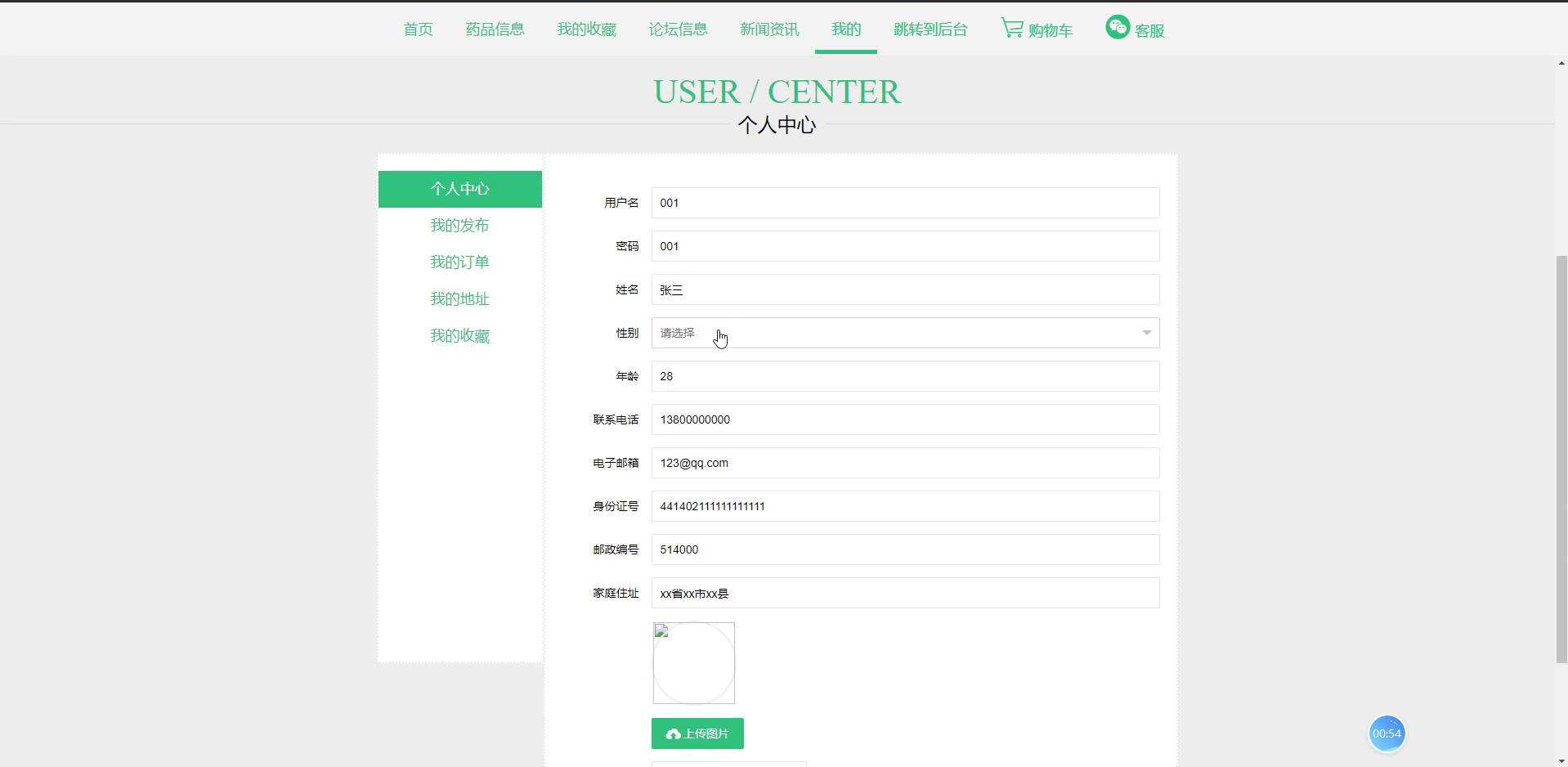Open 我的订单 in the sidebar
The height and width of the screenshot is (767, 1568).
point(460,262)
